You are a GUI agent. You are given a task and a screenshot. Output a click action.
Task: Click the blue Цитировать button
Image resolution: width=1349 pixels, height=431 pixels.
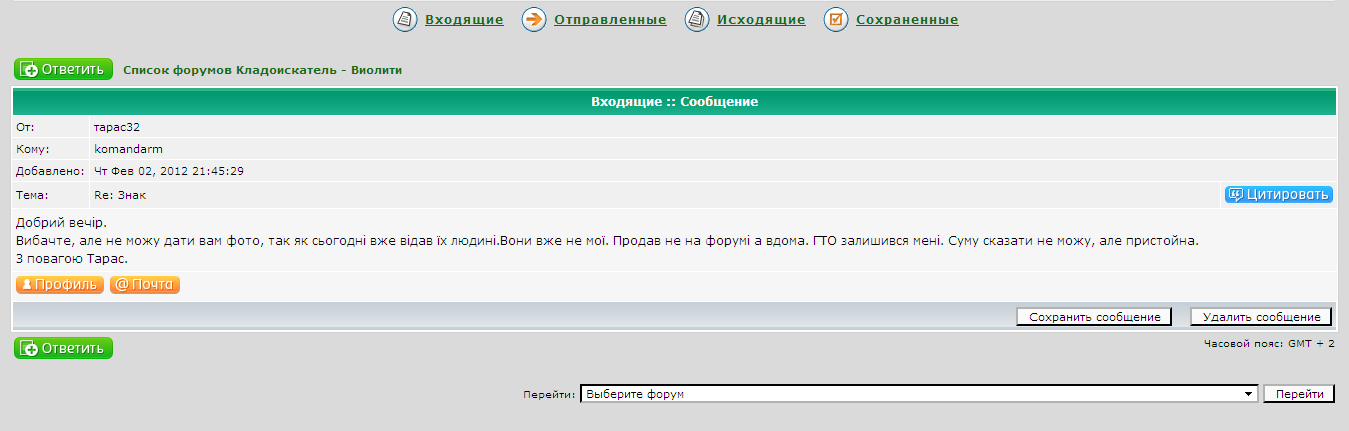(x=1278, y=195)
